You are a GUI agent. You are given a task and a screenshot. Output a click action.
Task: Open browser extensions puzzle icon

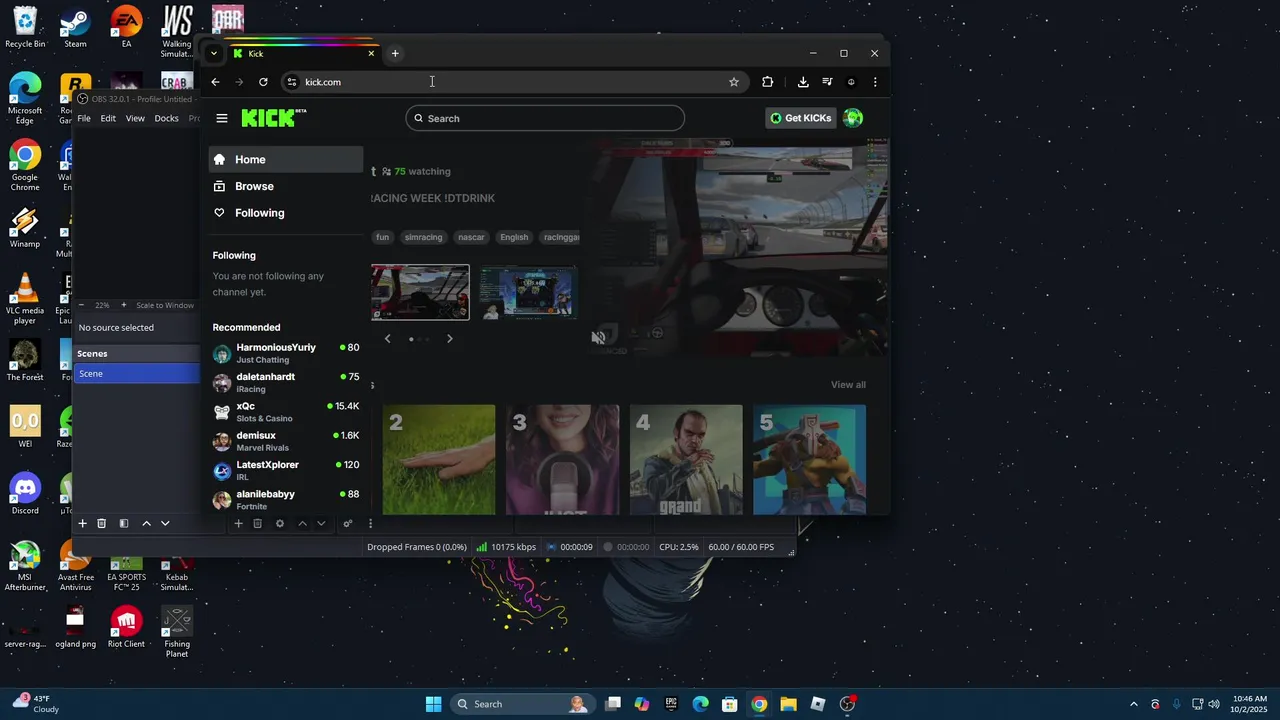coord(768,82)
